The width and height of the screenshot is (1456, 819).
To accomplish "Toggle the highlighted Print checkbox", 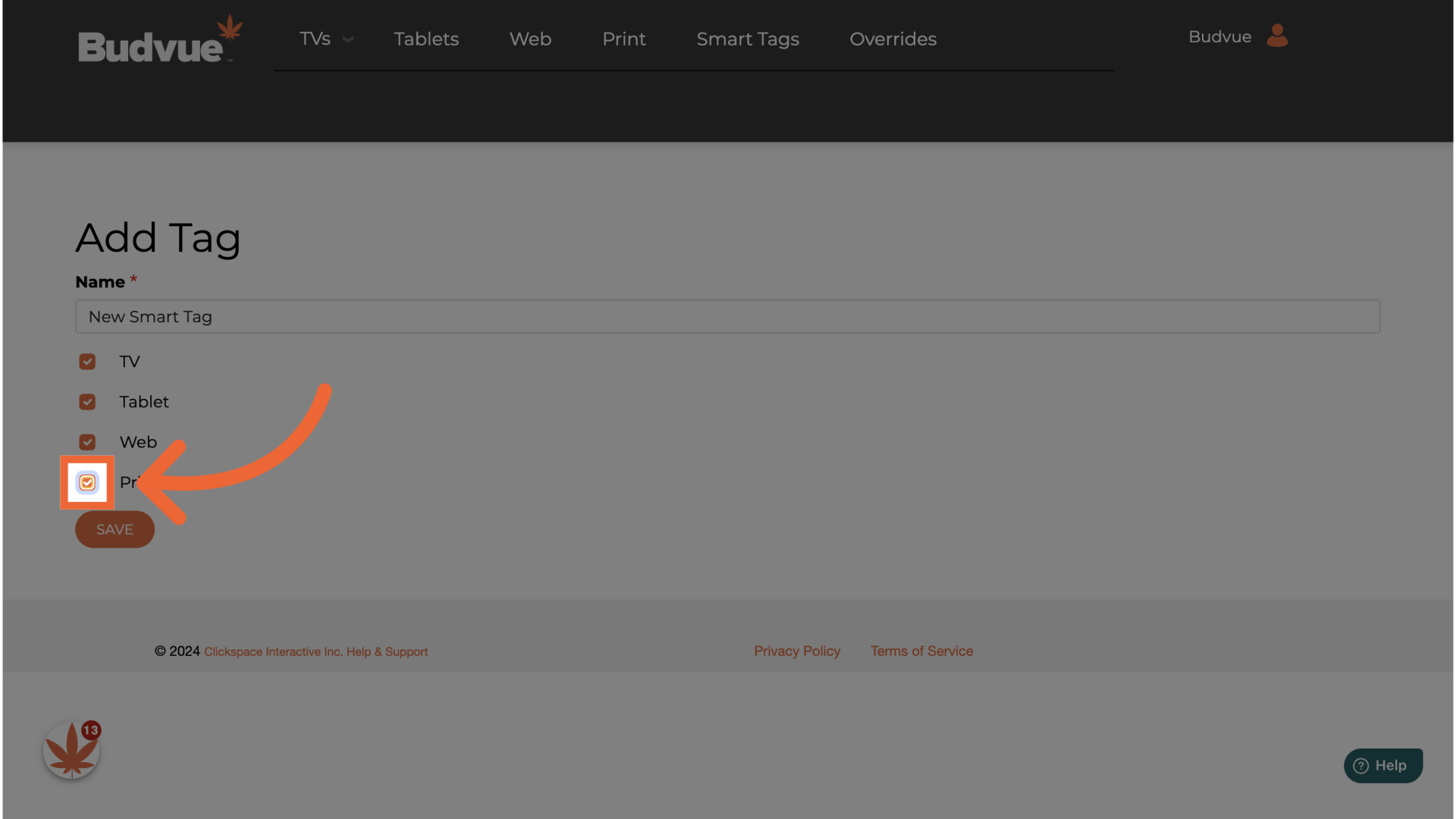I will pos(87,482).
